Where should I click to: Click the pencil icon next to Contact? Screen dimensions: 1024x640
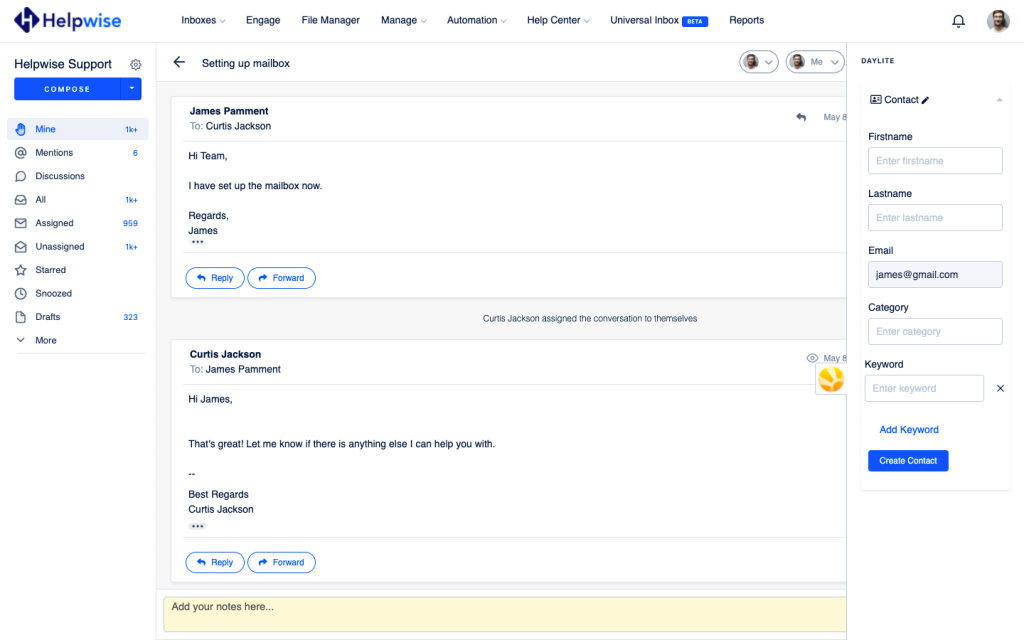[x=926, y=100]
